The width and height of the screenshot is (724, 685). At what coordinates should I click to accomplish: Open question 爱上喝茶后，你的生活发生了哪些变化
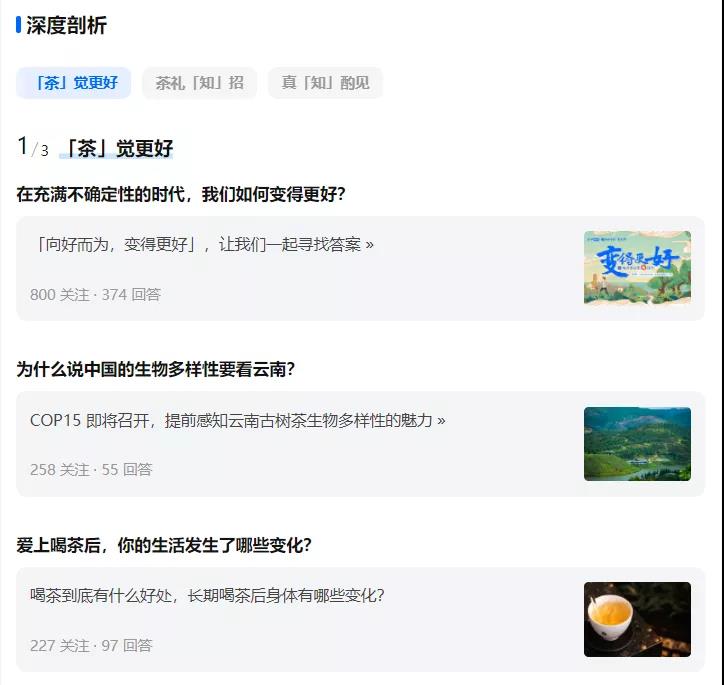[x=164, y=545]
